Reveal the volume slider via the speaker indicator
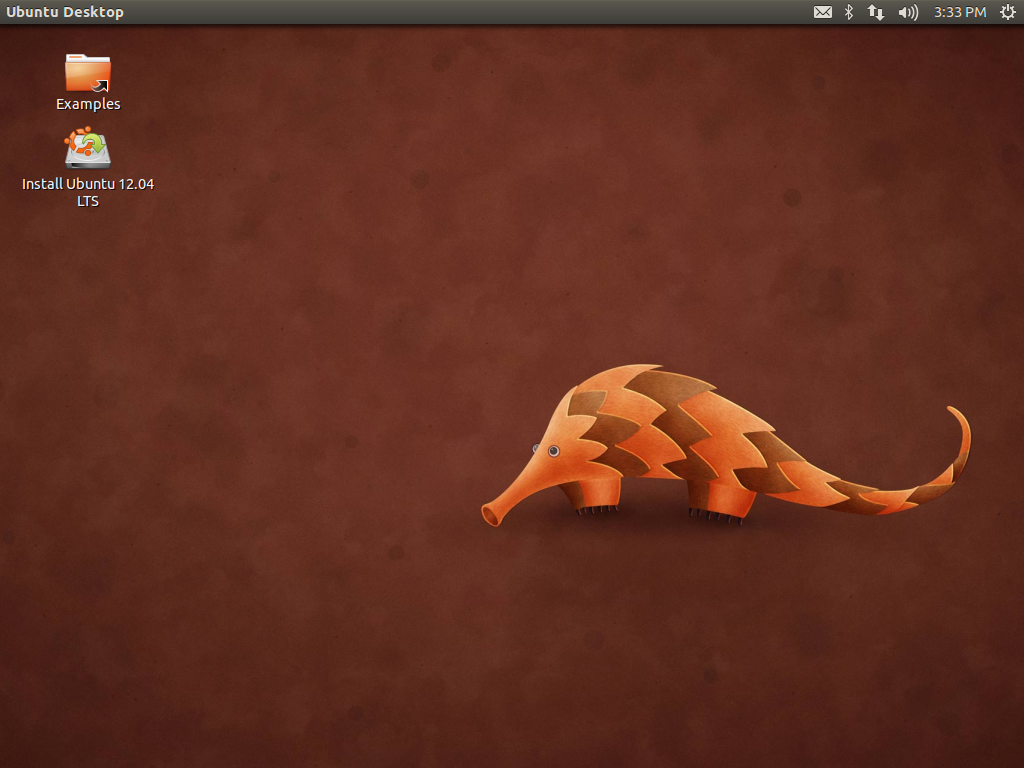Viewport: 1024px width, 768px height. tap(906, 12)
